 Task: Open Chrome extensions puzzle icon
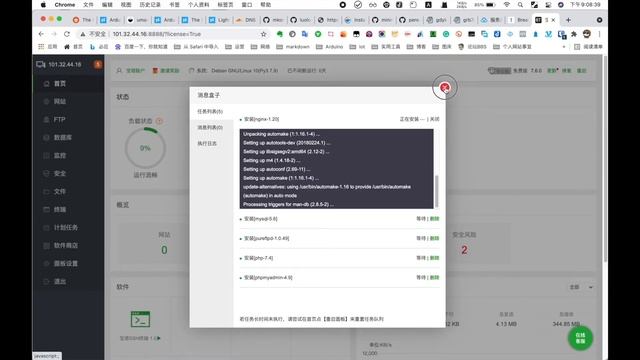[x=574, y=34]
